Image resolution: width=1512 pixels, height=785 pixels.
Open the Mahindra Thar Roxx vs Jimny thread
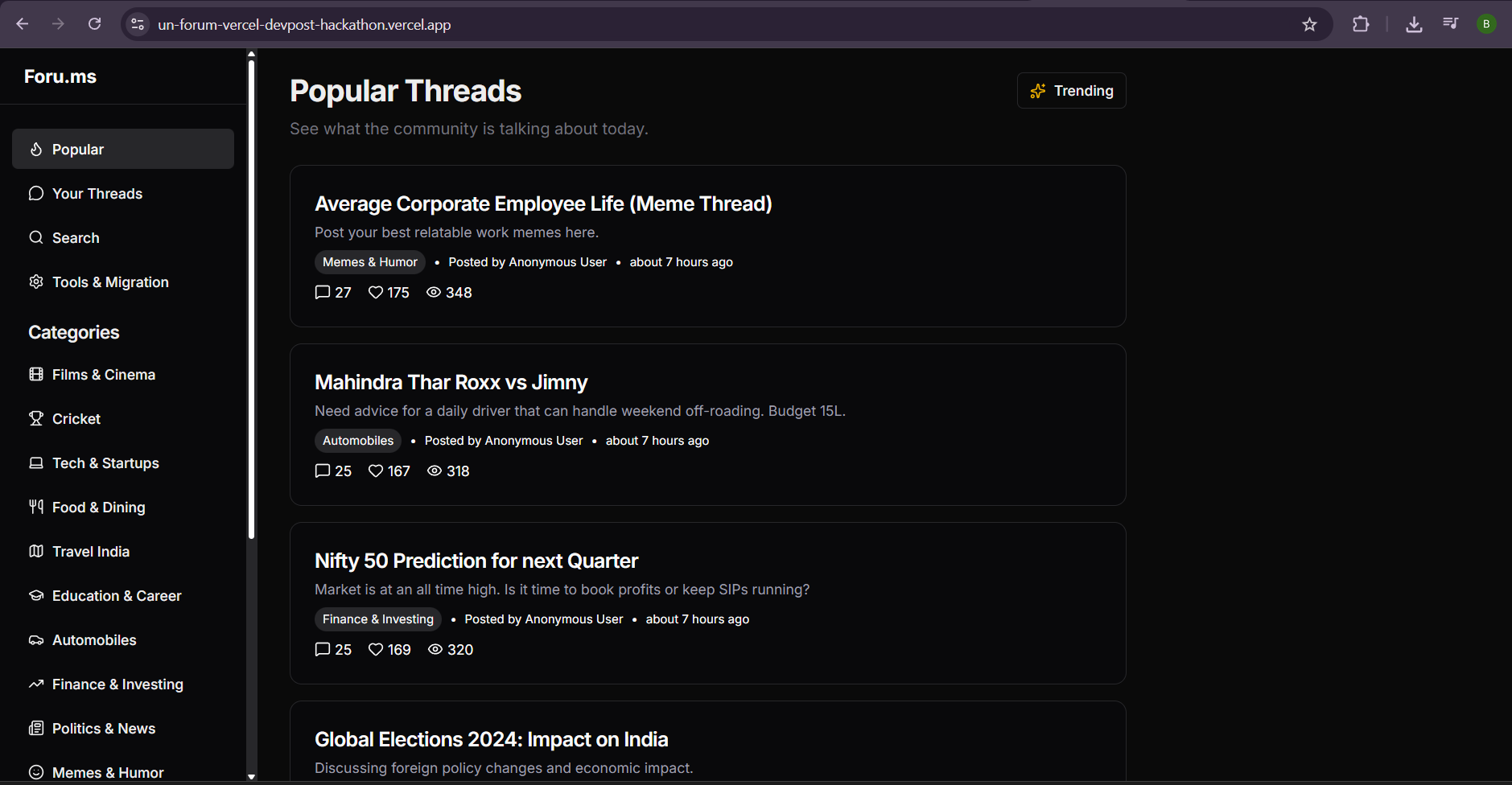[x=451, y=382]
